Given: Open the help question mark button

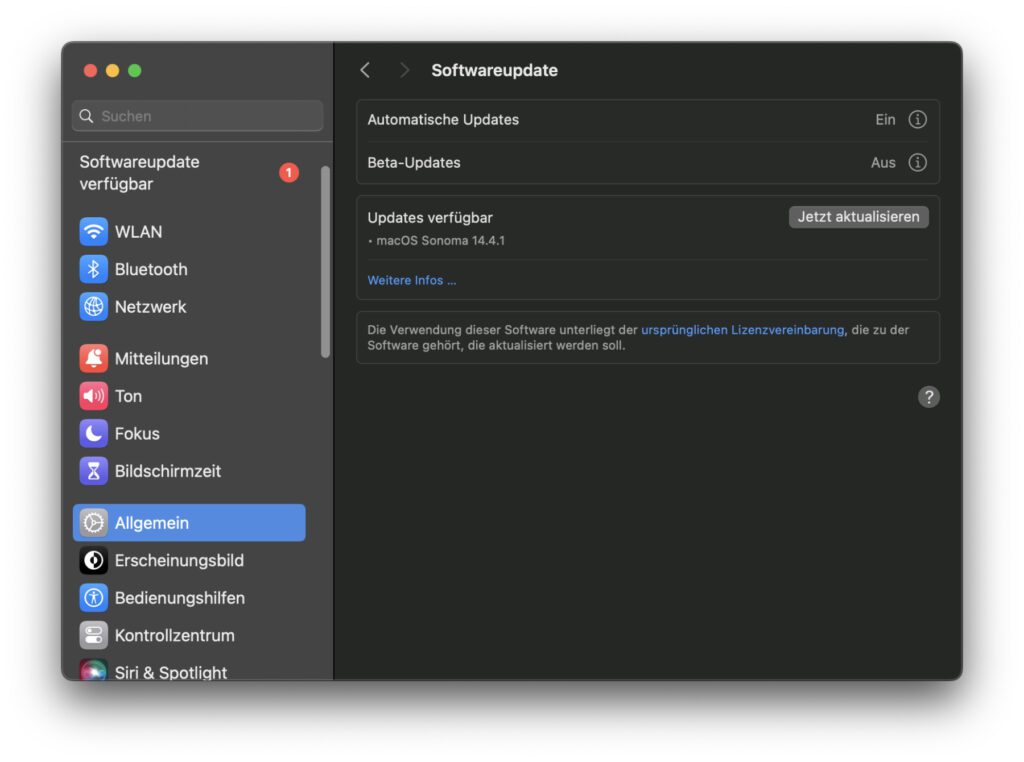Looking at the screenshot, I should 928,397.
